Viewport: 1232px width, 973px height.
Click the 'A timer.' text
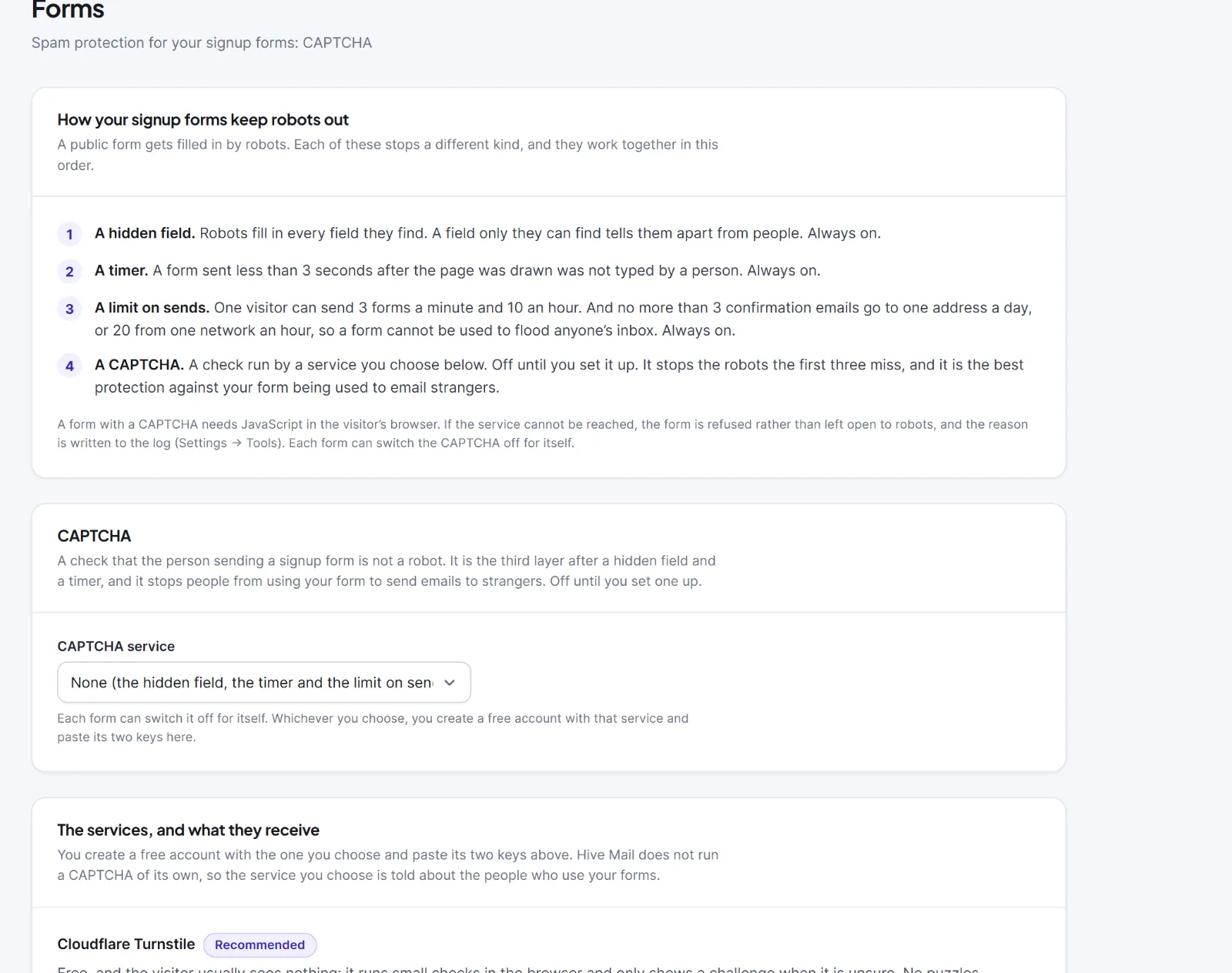pyautogui.click(x=121, y=270)
